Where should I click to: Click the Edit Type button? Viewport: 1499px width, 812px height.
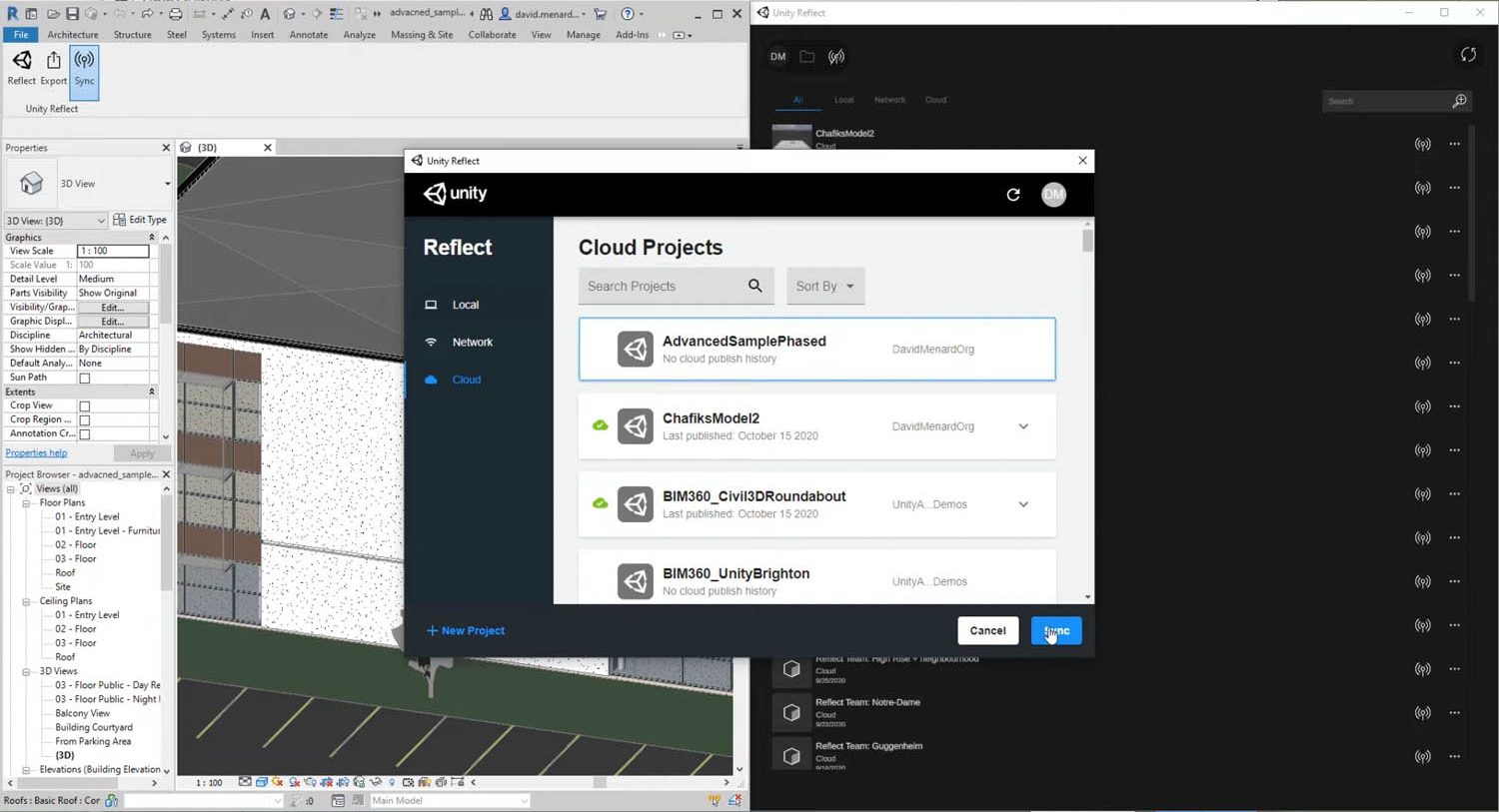(140, 220)
